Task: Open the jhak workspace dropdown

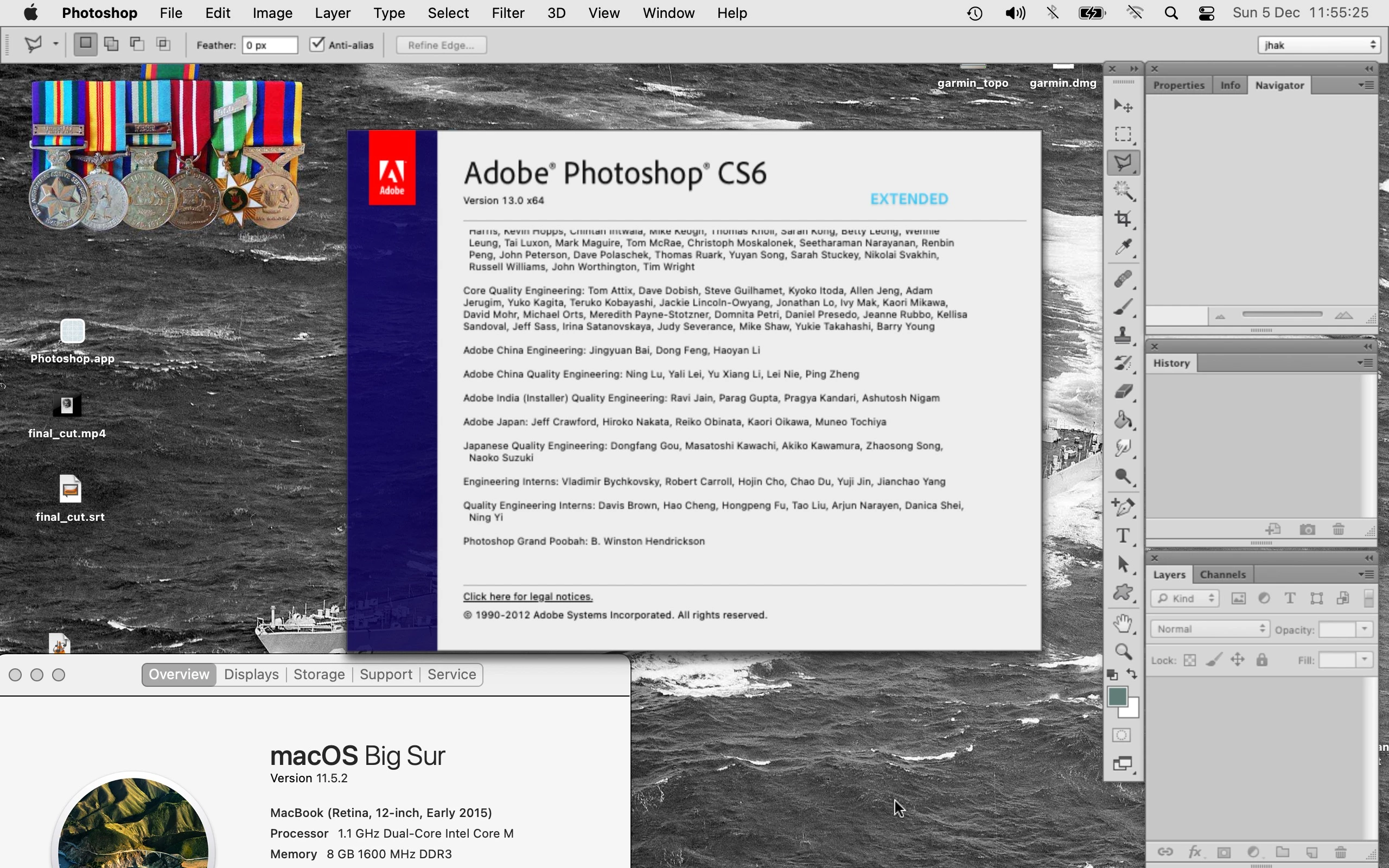Action: tap(1318, 46)
